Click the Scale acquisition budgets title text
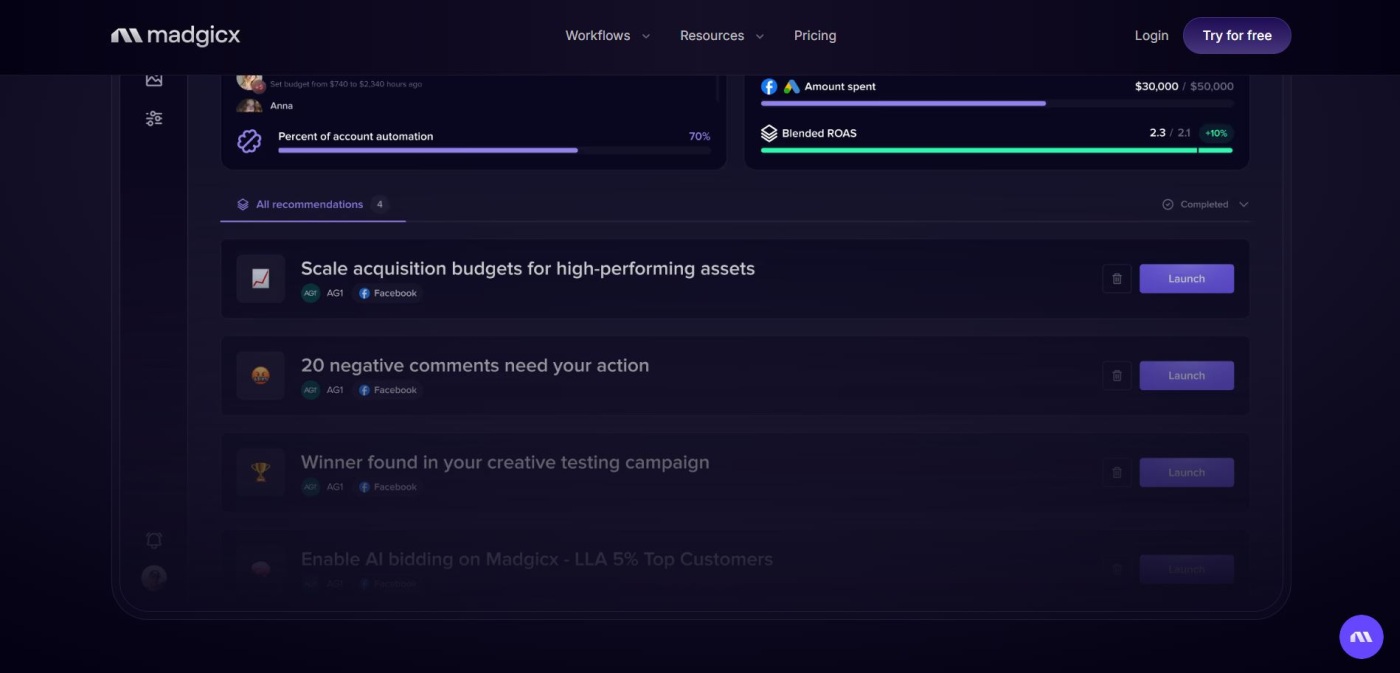The height and width of the screenshot is (673, 1400). pos(528,268)
